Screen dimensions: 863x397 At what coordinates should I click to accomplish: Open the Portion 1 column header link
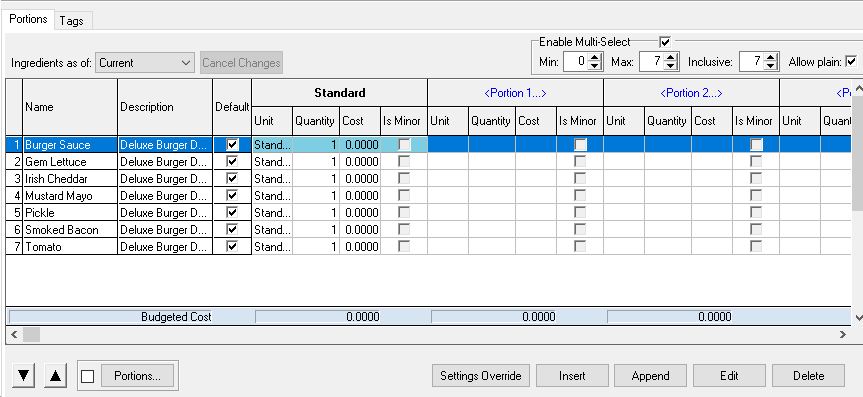point(515,93)
